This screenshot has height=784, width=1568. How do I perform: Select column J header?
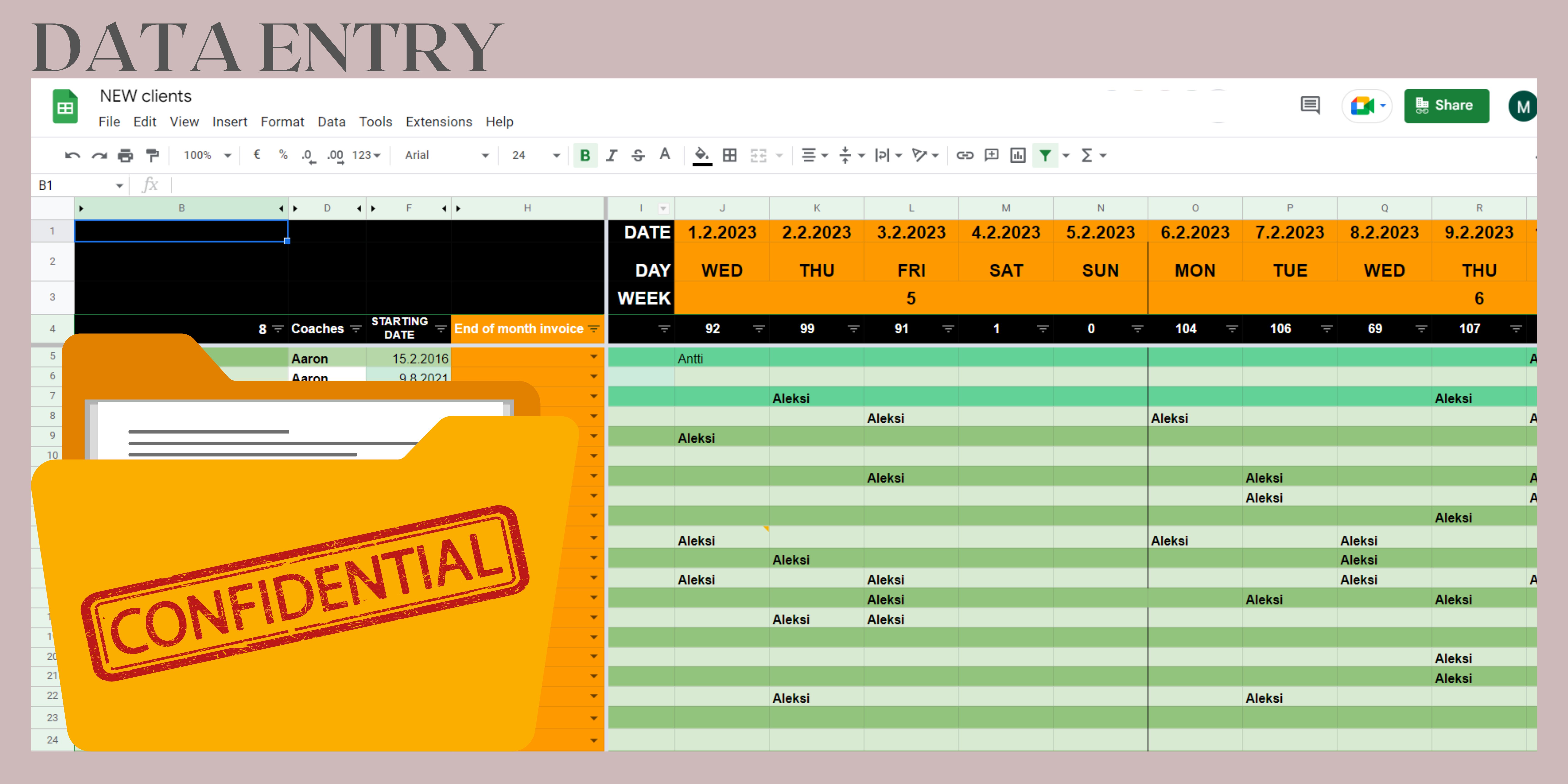pos(722,208)
